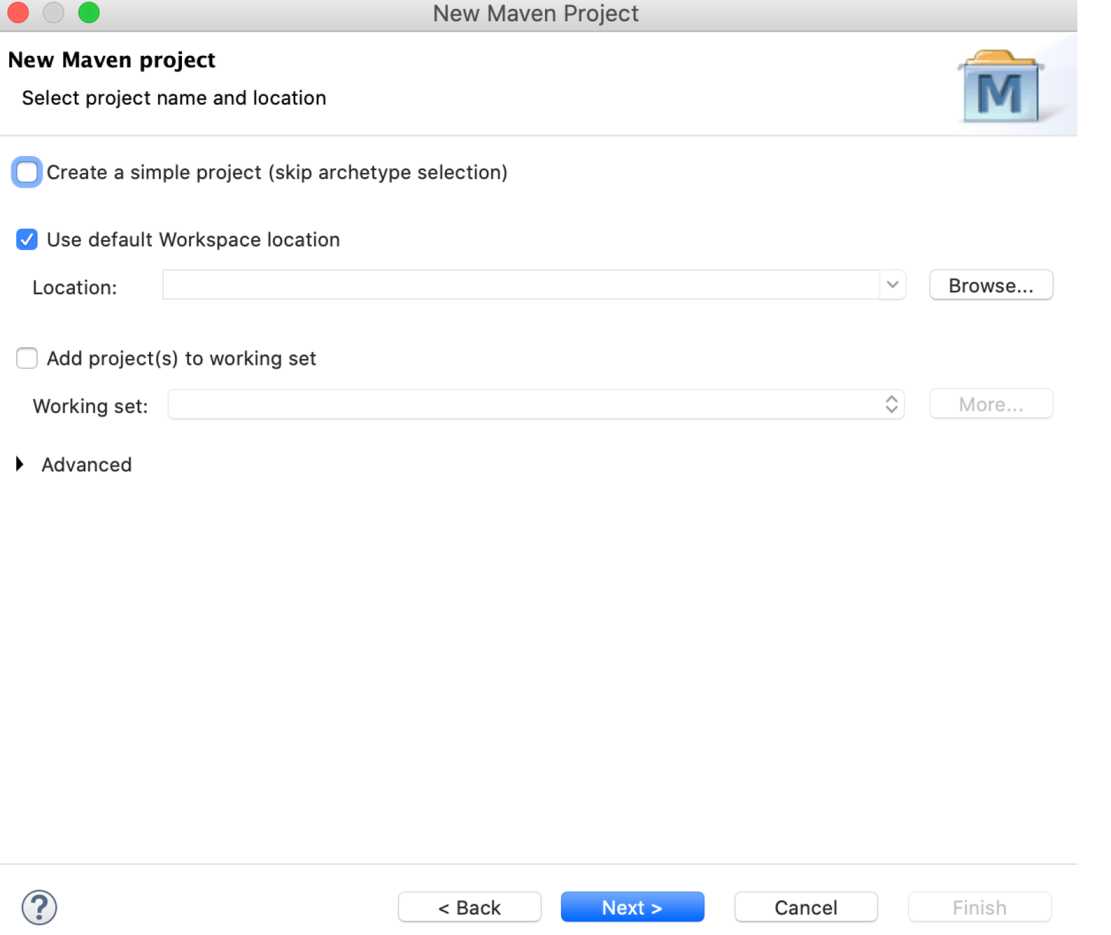Viewport: 1111px width, 935px height.
Task: Click the red close window button
Action: point(18,13)
